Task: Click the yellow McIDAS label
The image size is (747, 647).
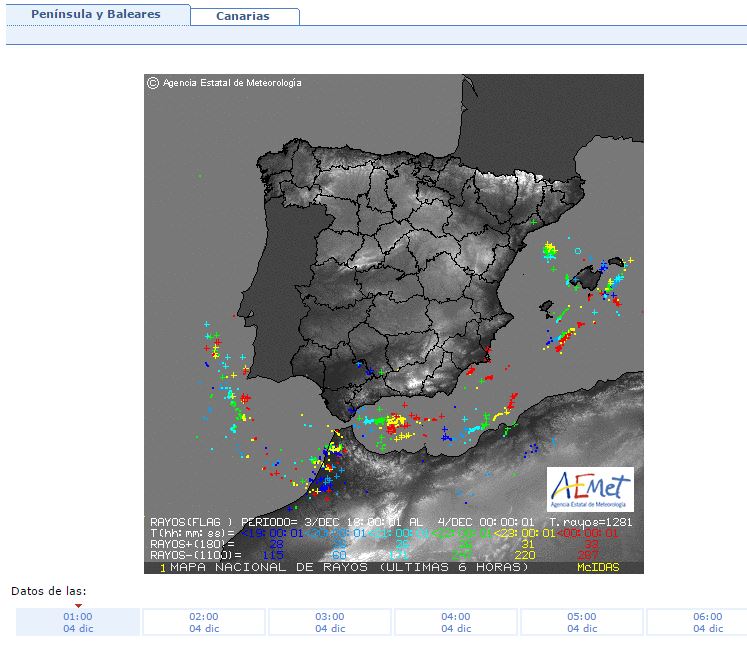Action: click(598, 568)
